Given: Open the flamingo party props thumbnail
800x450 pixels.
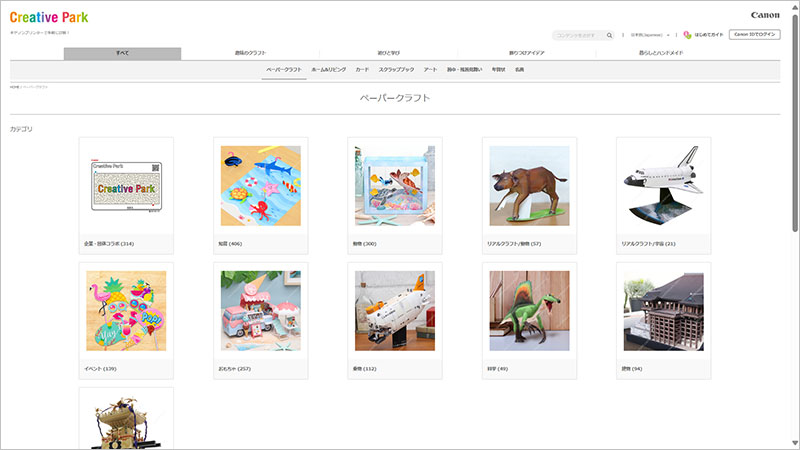Looking at the screenshot, I should (x=126, y=311).
